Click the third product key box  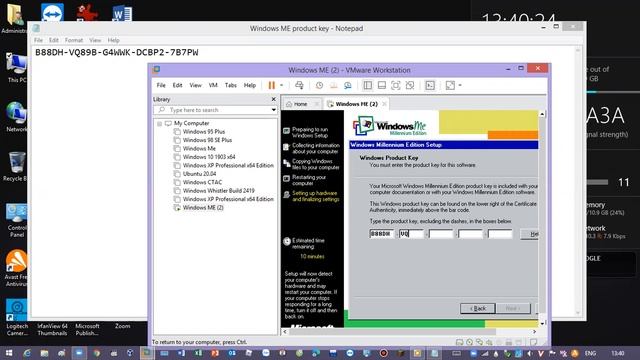click(x=441, y=234)
